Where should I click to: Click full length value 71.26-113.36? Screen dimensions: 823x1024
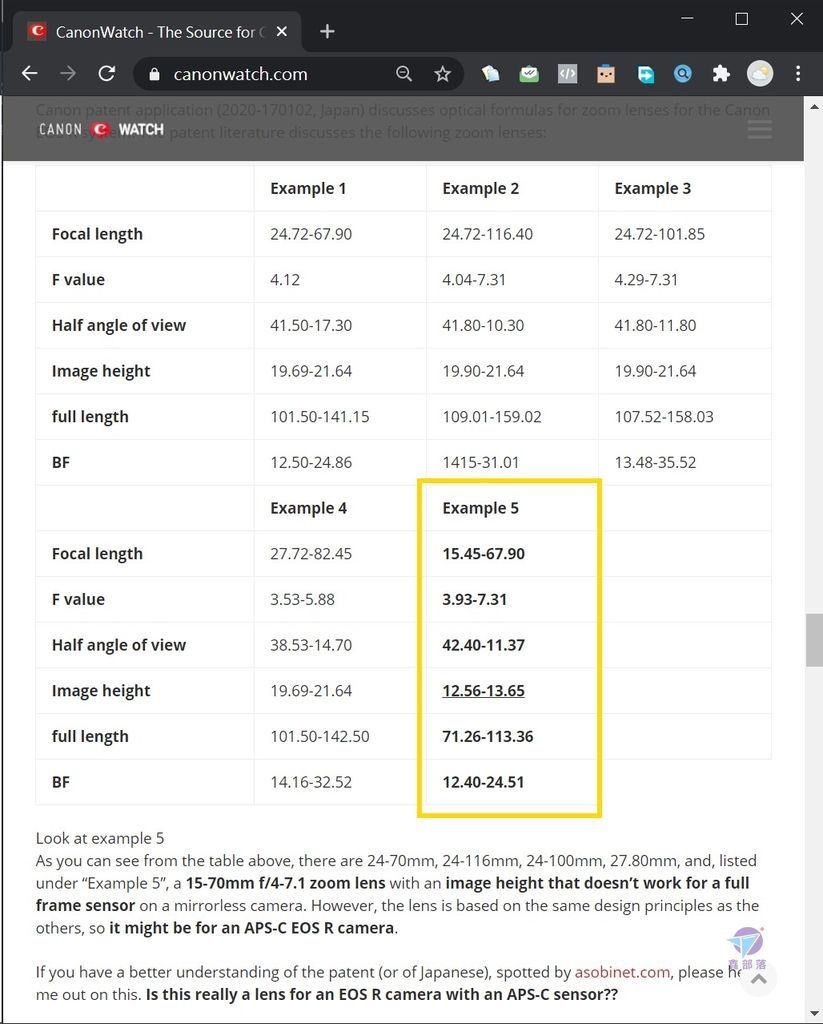pyautogui.click(x=488, y=737)
